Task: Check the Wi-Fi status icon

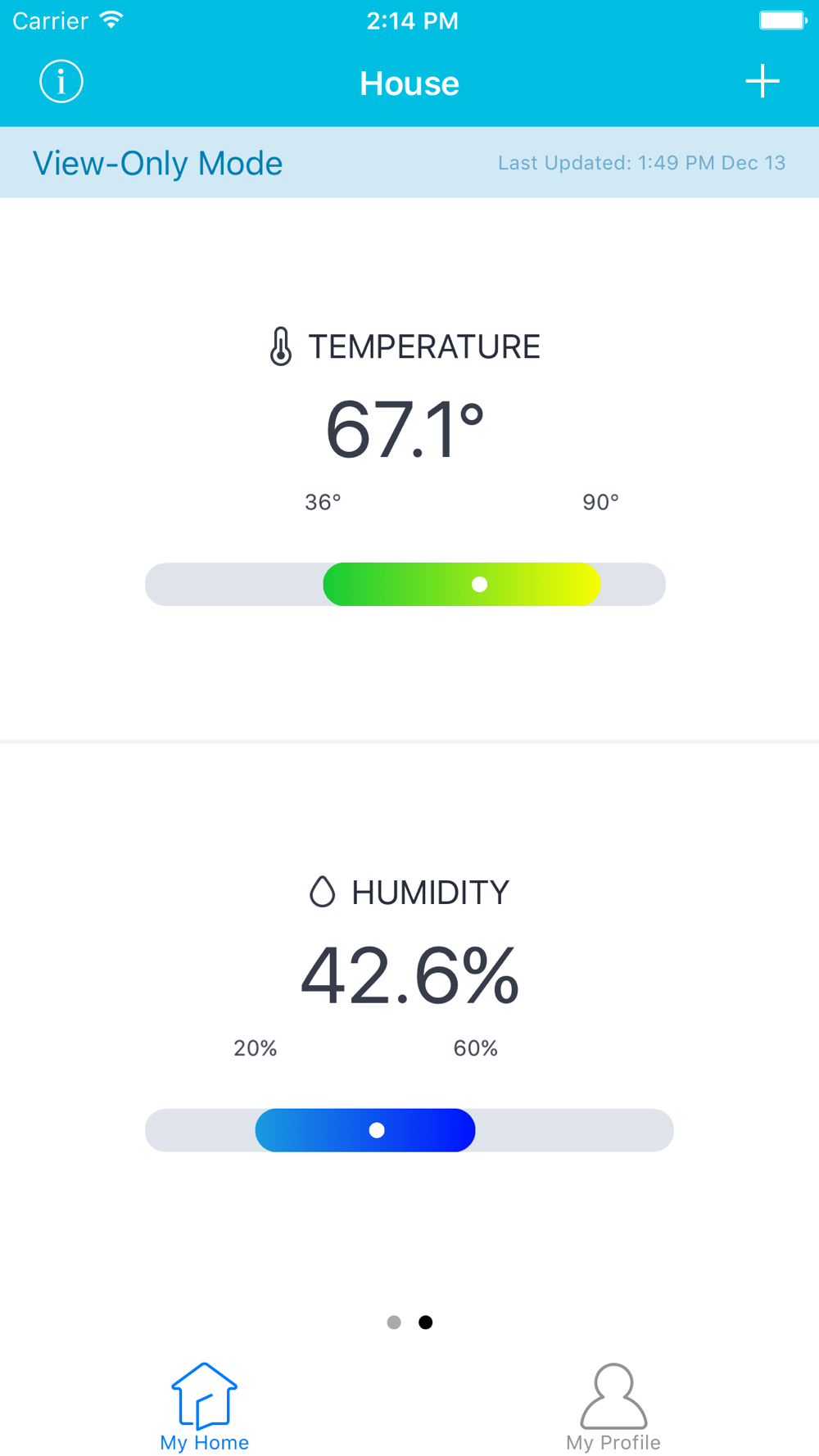Action: 111,20
